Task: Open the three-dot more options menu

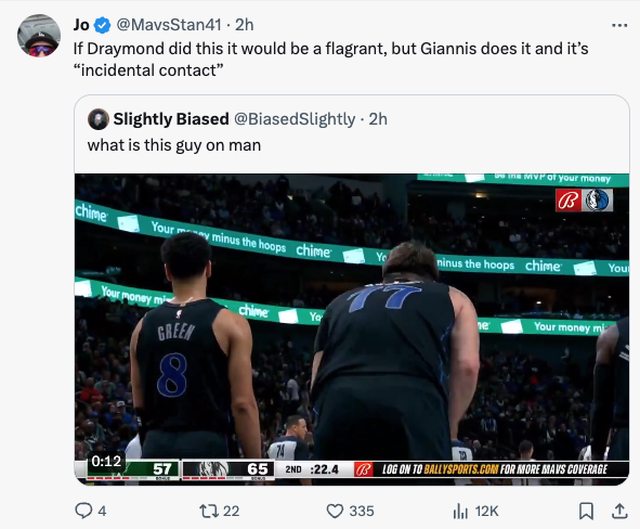Action: click(620, 24)
